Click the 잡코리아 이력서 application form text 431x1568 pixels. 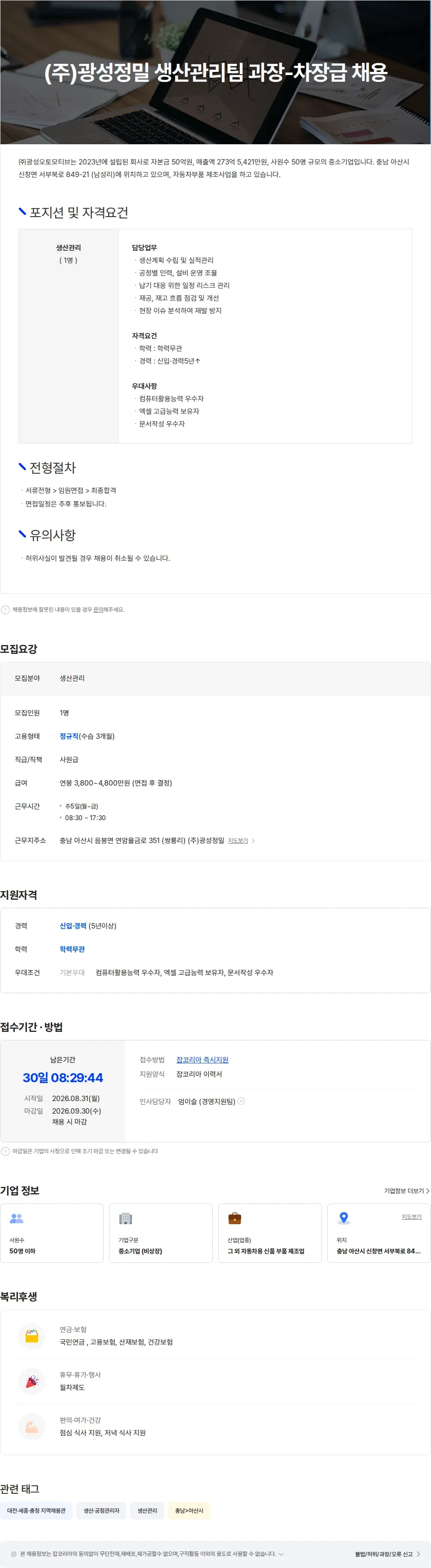(199, 1074)
